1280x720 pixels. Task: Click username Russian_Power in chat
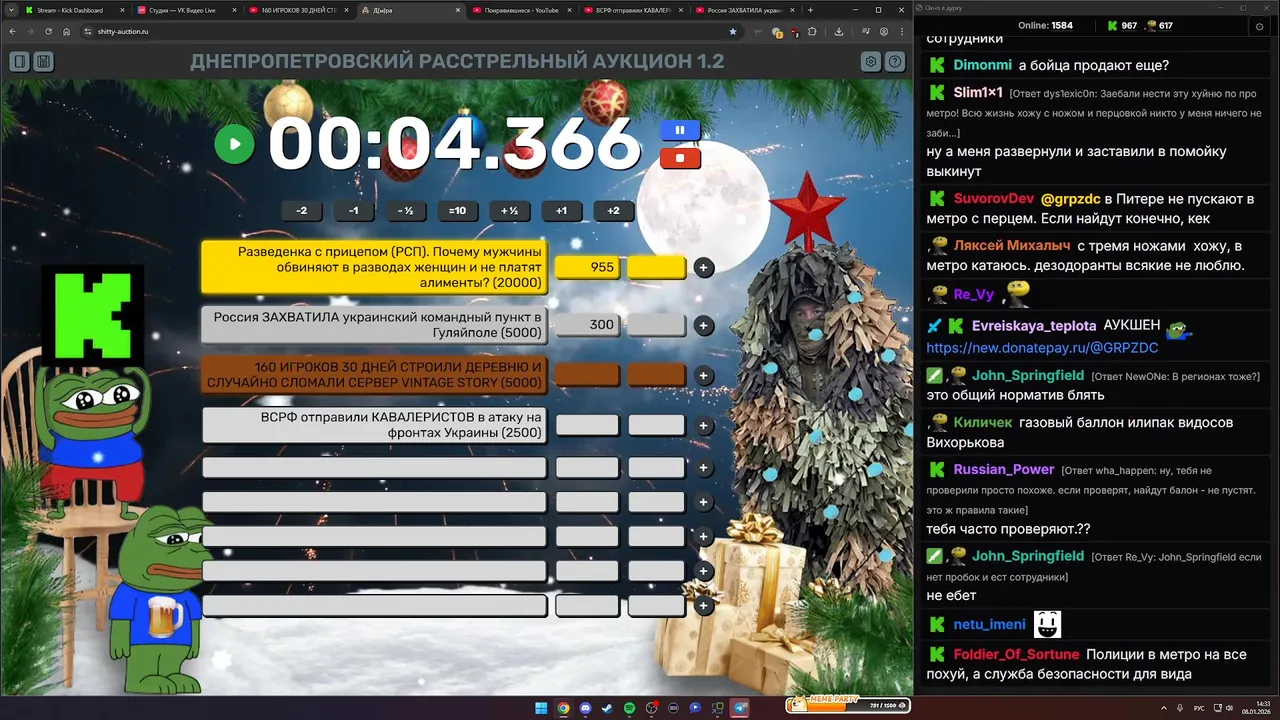pyautogui.click(x=1003, y=469)
